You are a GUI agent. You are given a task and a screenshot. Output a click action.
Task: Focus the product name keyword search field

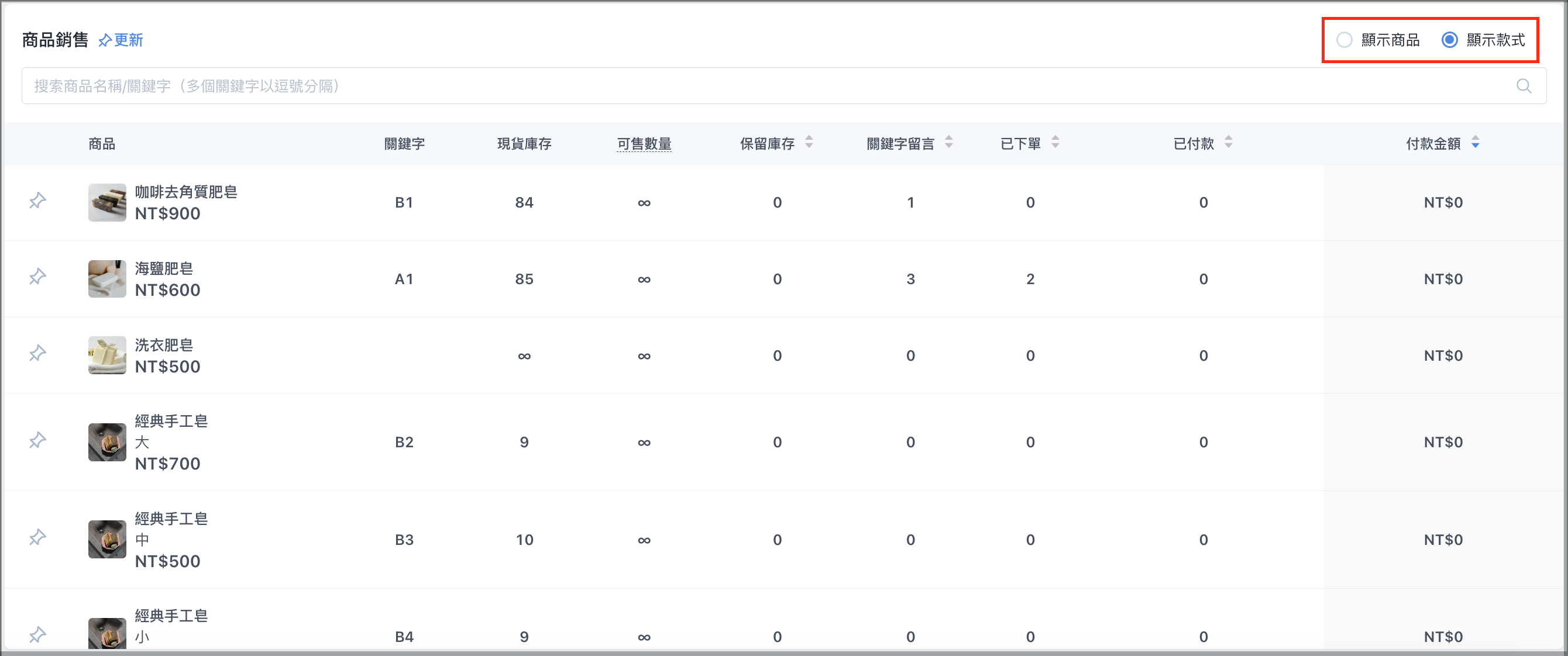(x=784, y=86)
